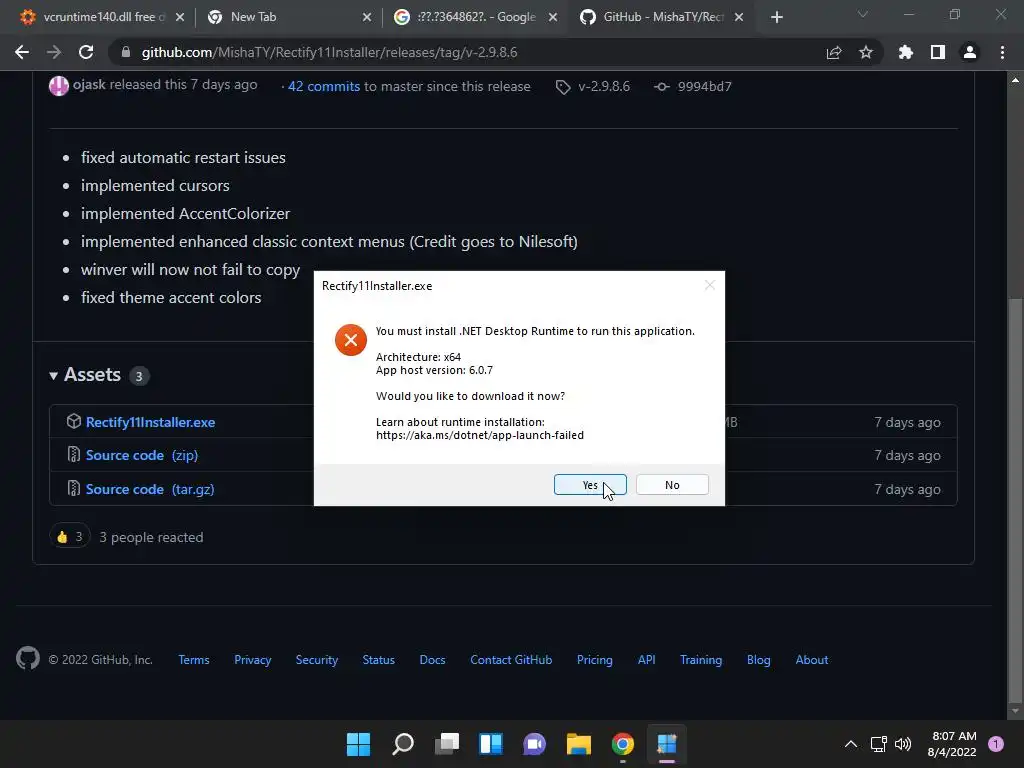Reload the GitHub page
1024x768 pixels.
pos(86,52)
